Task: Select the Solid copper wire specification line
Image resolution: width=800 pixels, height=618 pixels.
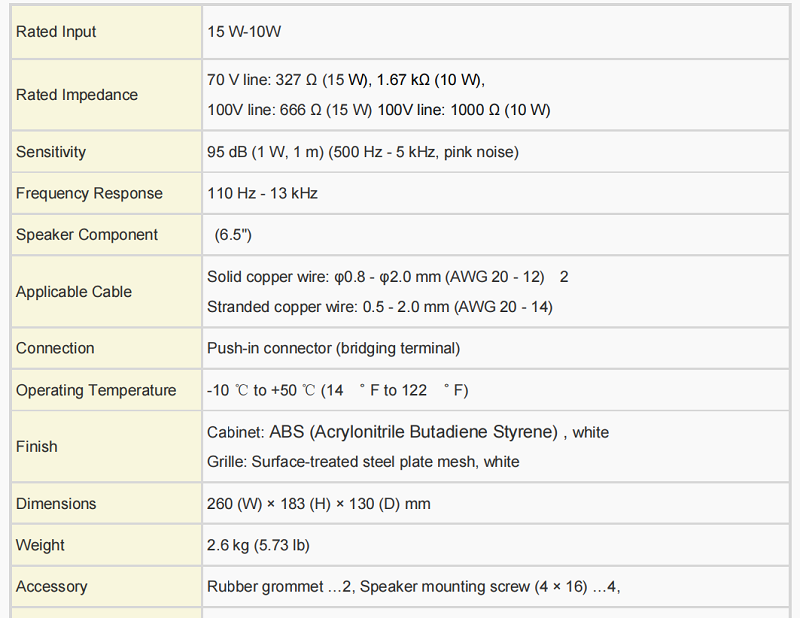Action: (375, 276)
